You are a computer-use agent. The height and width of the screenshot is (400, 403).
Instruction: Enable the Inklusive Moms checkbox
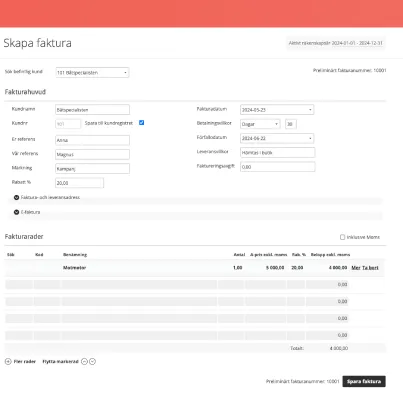tap(342, 237)
